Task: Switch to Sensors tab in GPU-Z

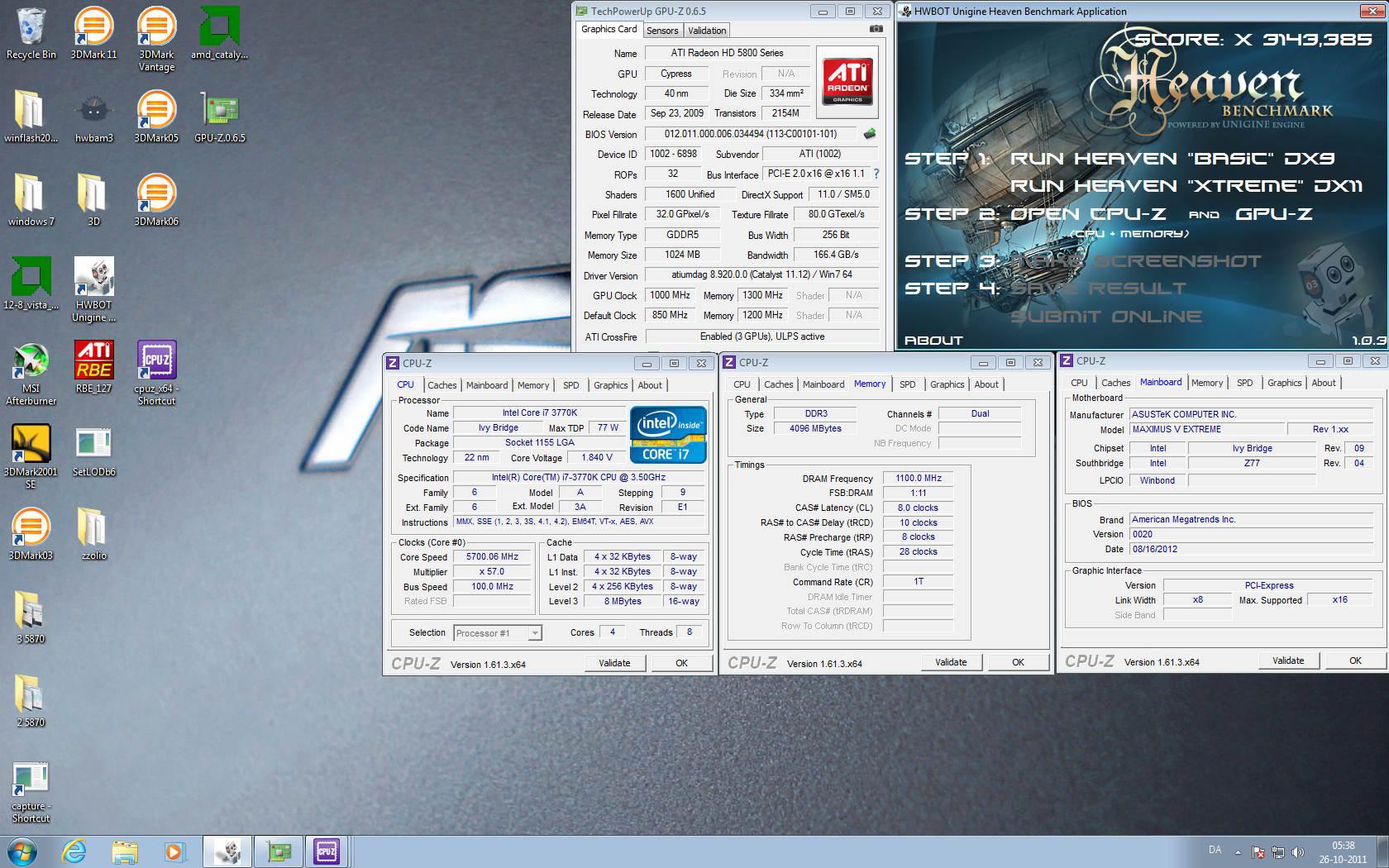Action: click(x=662, y=31)
